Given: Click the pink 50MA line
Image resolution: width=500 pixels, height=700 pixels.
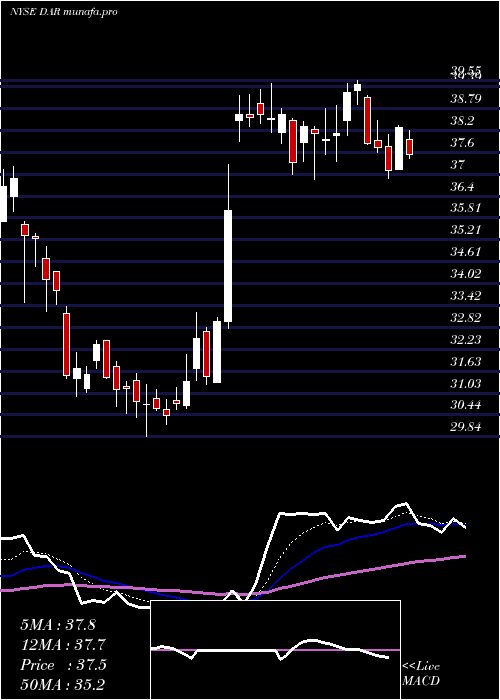Looking at the screenshot, I should [x=232, y=594].
